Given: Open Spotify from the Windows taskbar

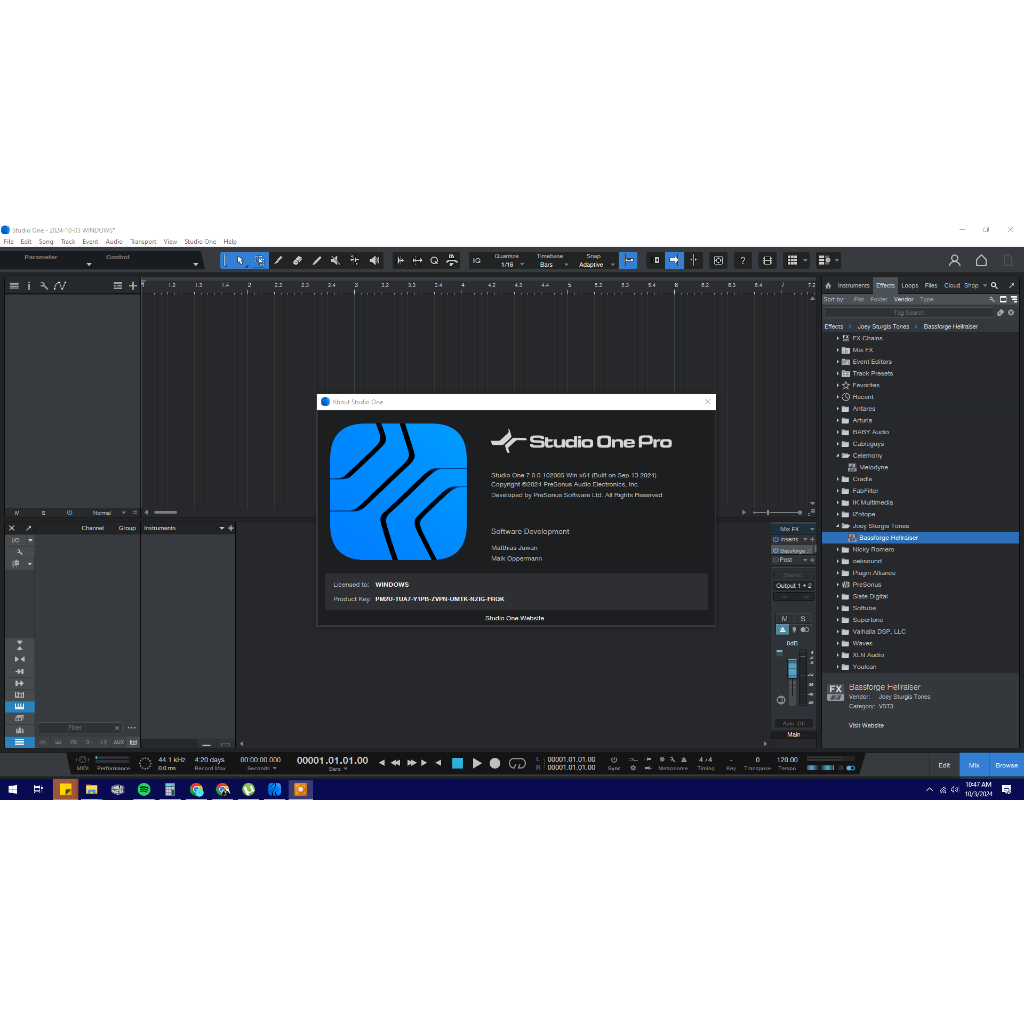Looking at the screenshot, I should click(144, 789).
